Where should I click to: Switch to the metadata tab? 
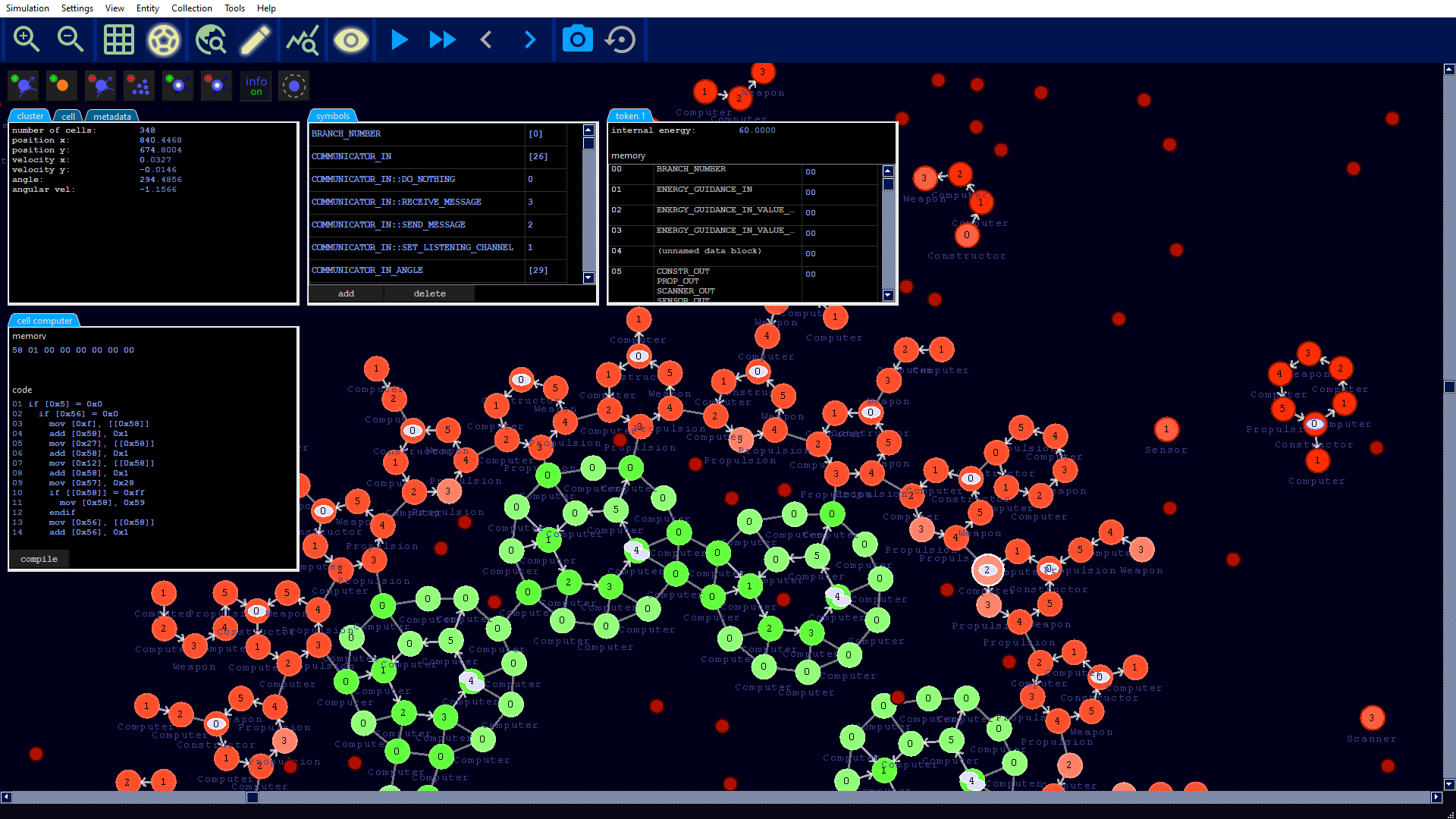[x=112, y=116]
